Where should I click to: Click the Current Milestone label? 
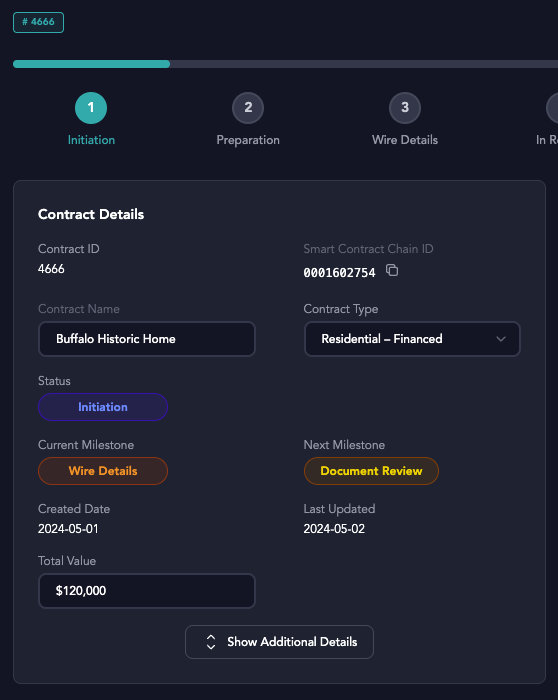(86, 445)
